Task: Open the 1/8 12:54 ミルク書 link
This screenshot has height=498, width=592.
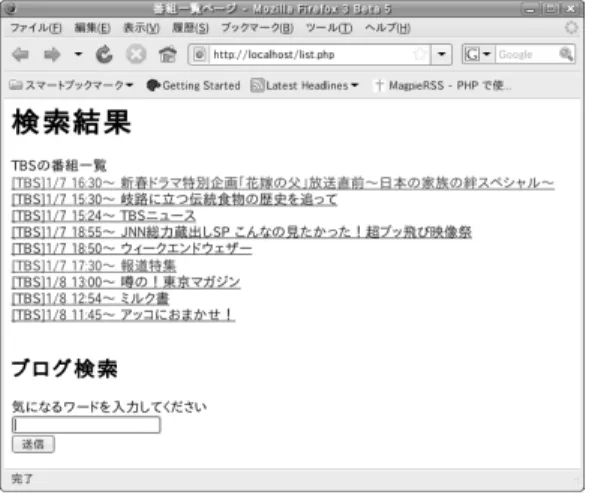Action: click(x=90, y=299)
